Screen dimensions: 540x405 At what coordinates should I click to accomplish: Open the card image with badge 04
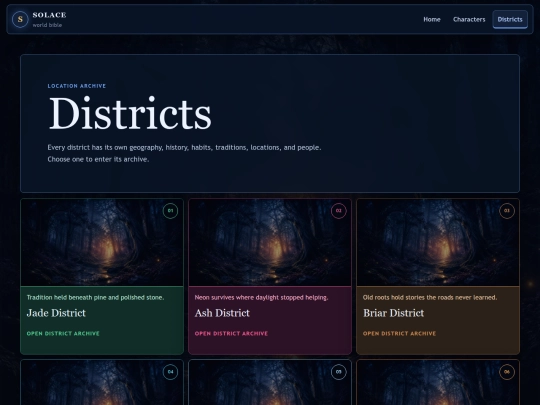(102, 383)
